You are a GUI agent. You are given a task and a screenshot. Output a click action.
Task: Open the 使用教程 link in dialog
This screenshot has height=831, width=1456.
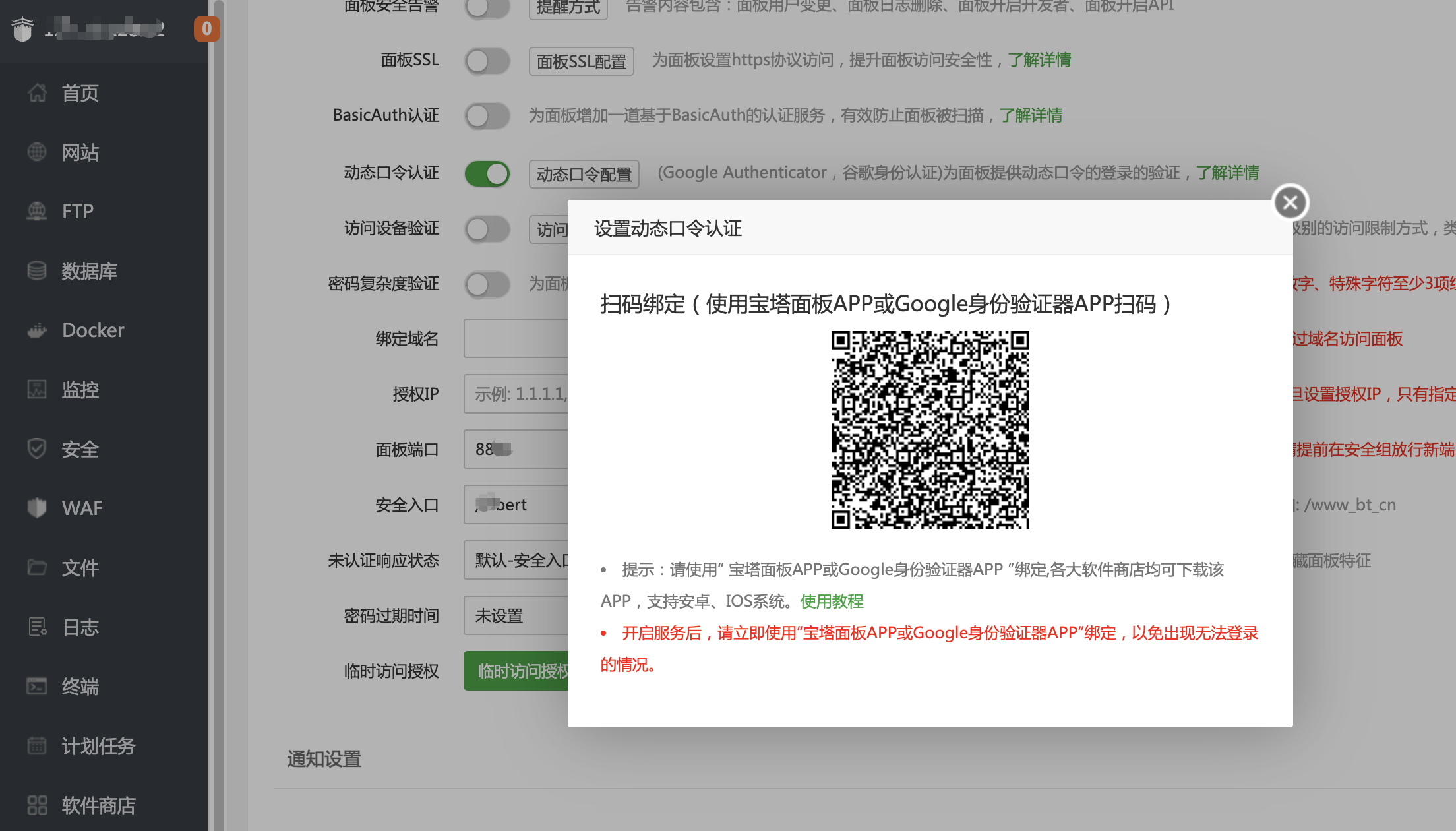[x=832, y=601]
